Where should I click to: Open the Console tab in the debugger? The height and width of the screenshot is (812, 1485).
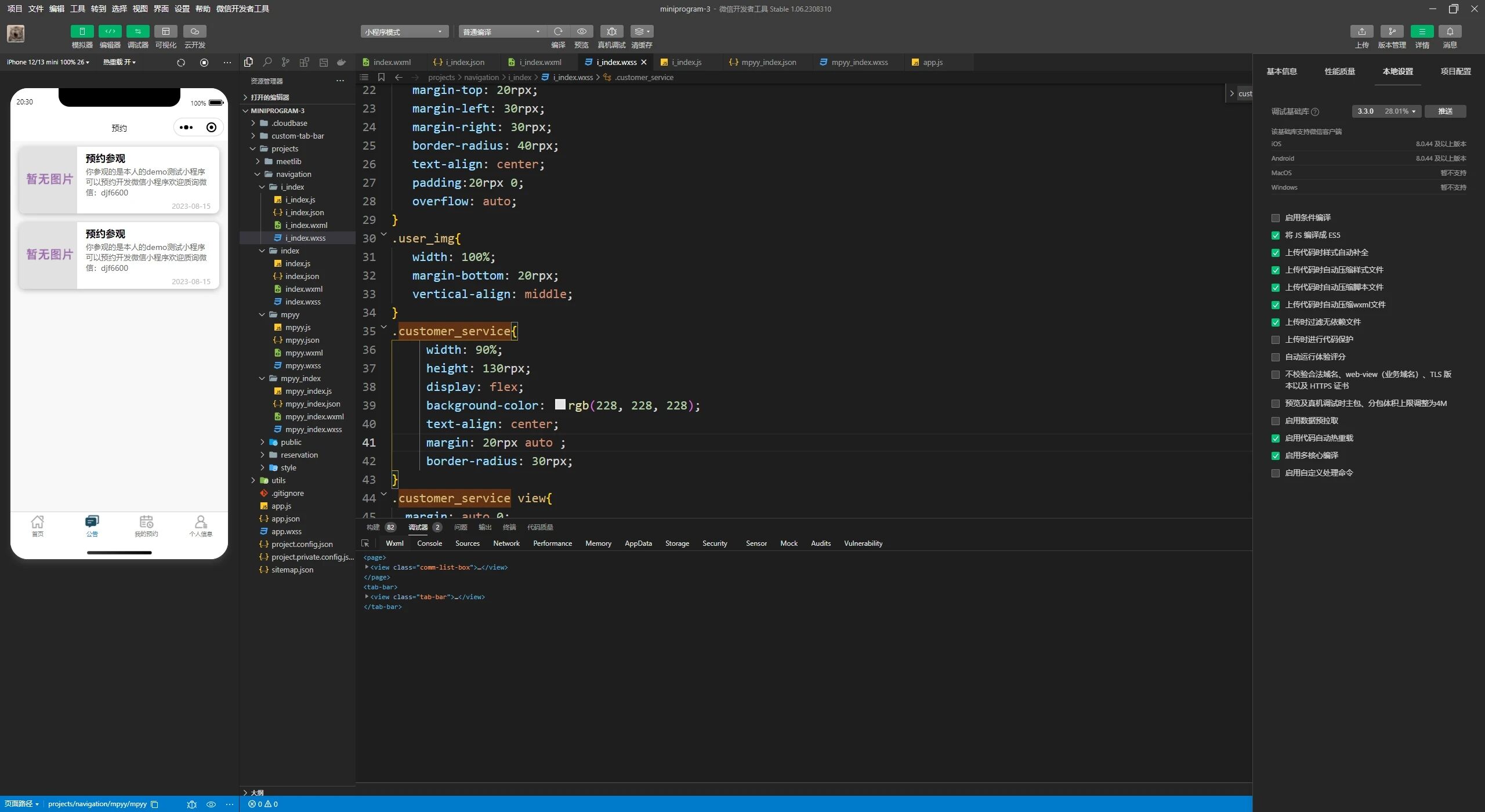(429, 543)
